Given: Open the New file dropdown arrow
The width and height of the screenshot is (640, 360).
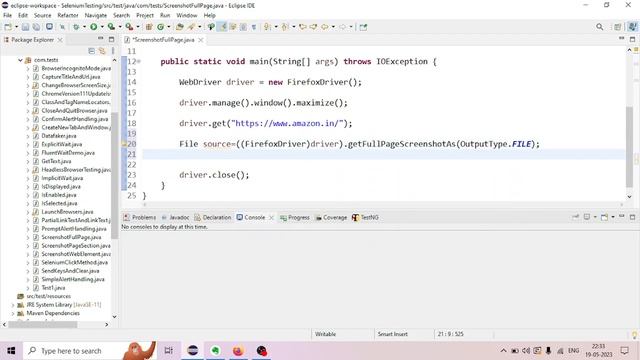Looking at the screenshot, I should pos(16,27).
